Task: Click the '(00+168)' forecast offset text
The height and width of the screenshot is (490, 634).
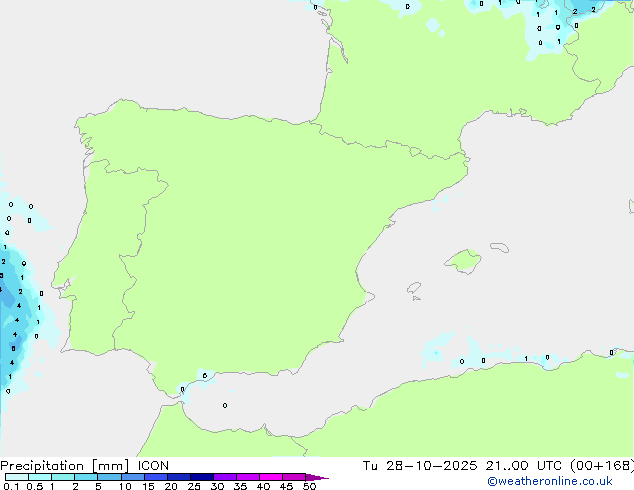Action: (602, 466)
